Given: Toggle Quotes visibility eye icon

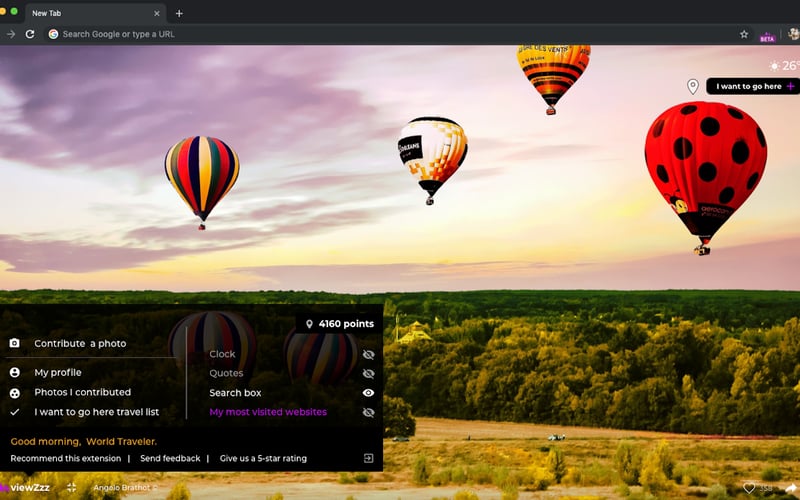Looking at the screenshot, I should (x=368, y=373).
